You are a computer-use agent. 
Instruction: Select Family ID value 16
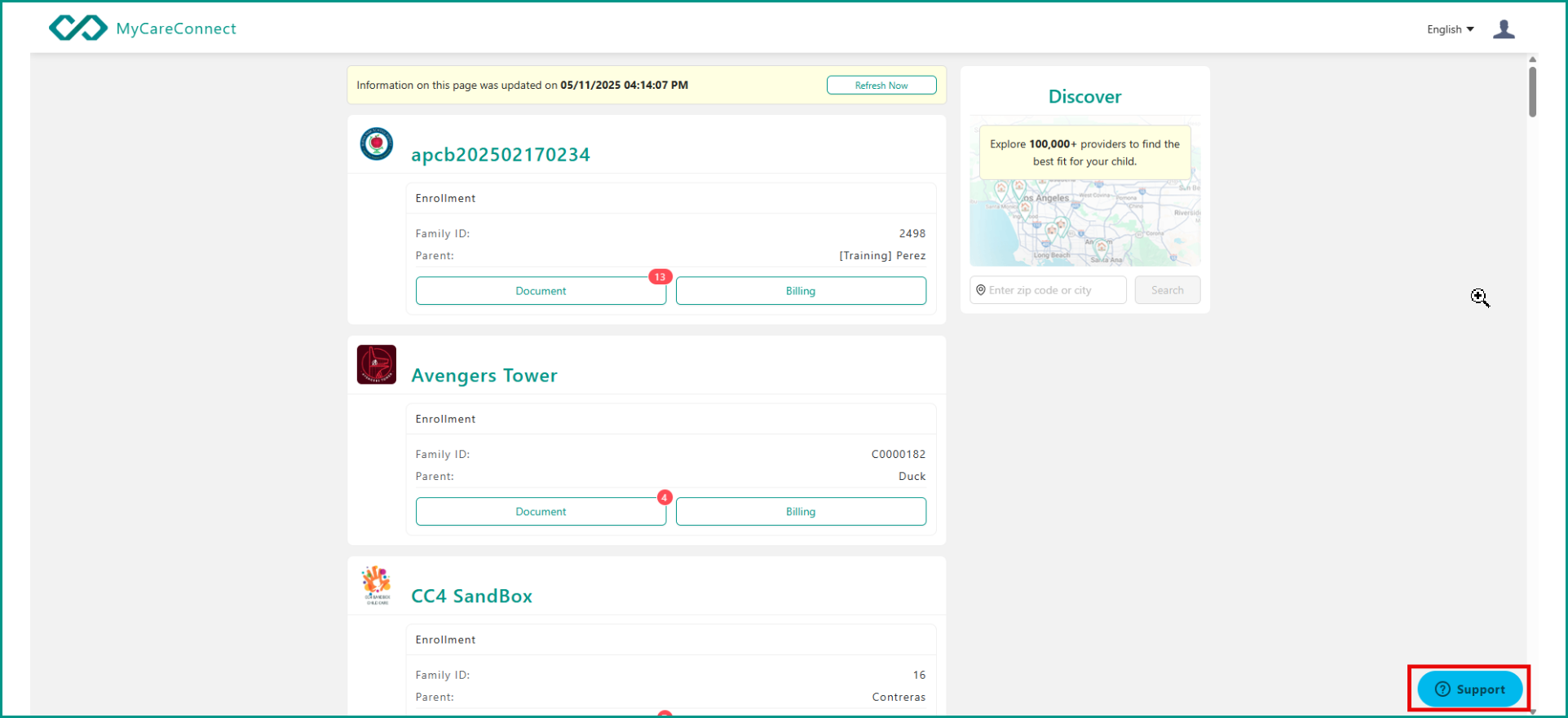(919, 675)
